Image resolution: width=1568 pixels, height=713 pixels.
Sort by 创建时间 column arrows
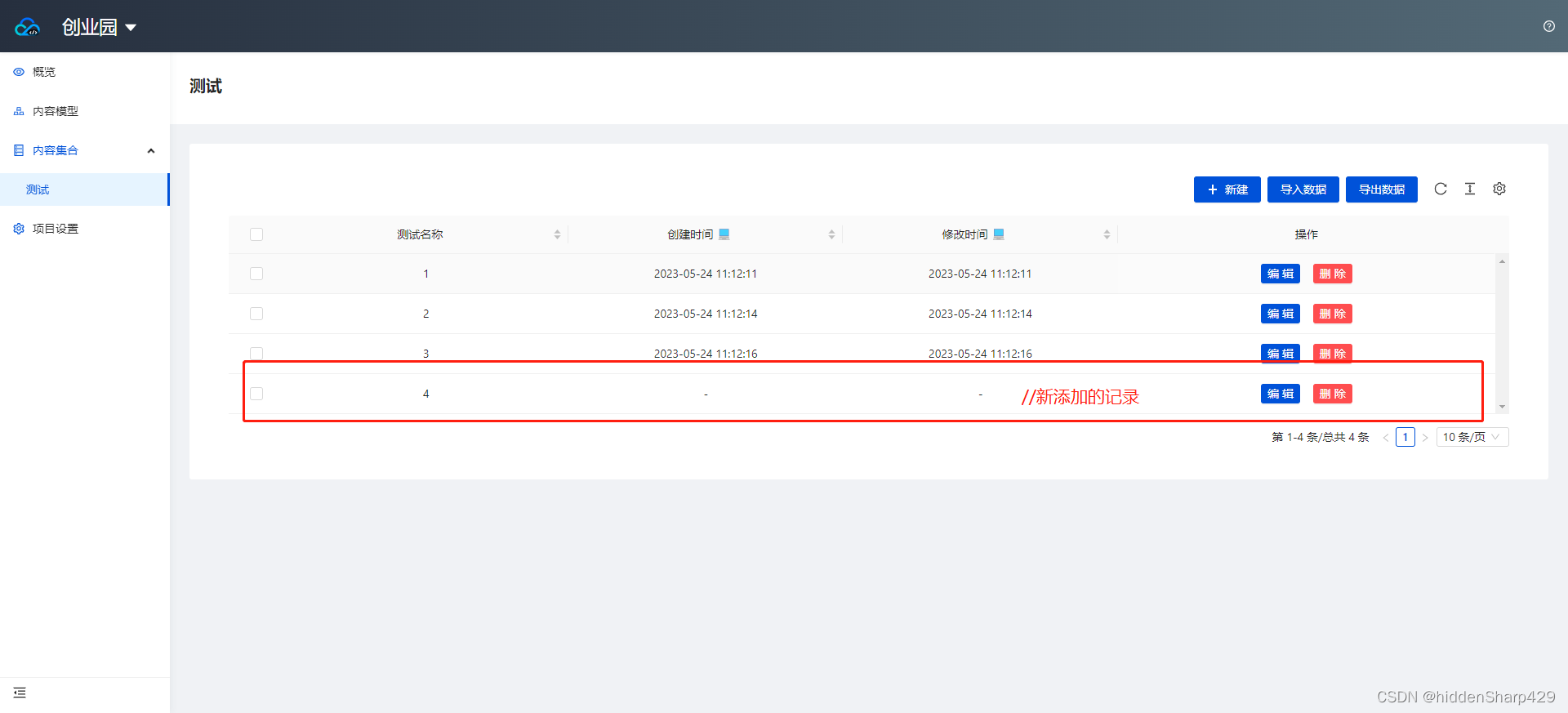[831, 234]
